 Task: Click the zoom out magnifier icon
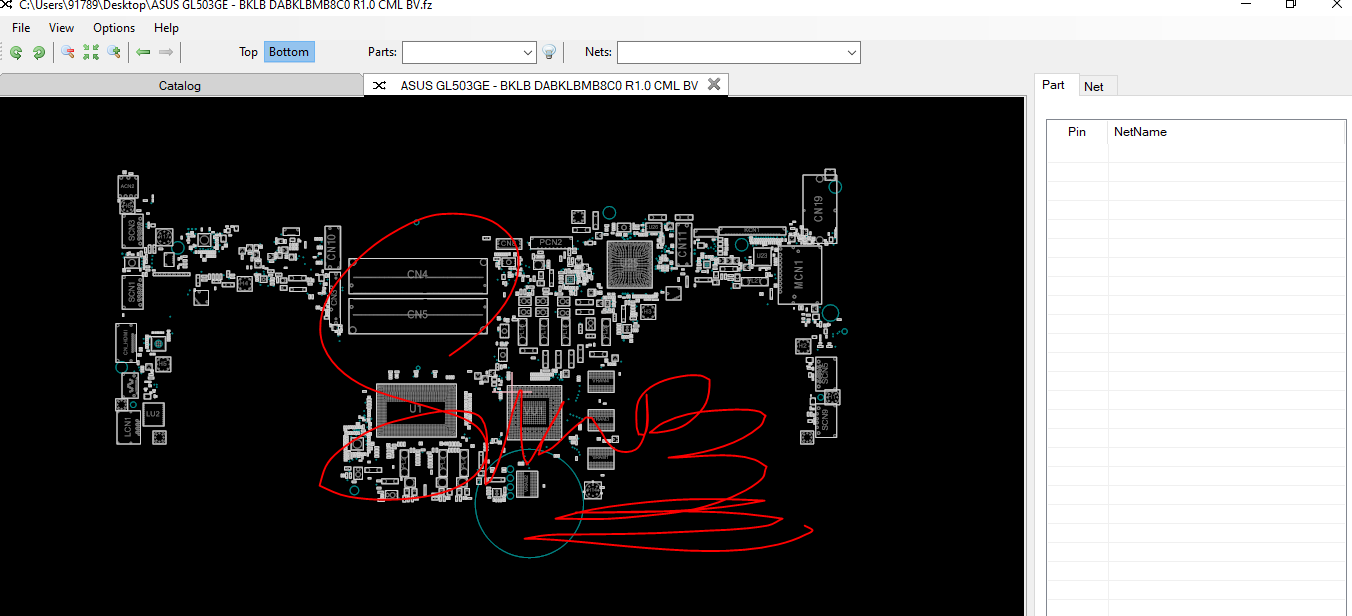click(x=68, y=52)
